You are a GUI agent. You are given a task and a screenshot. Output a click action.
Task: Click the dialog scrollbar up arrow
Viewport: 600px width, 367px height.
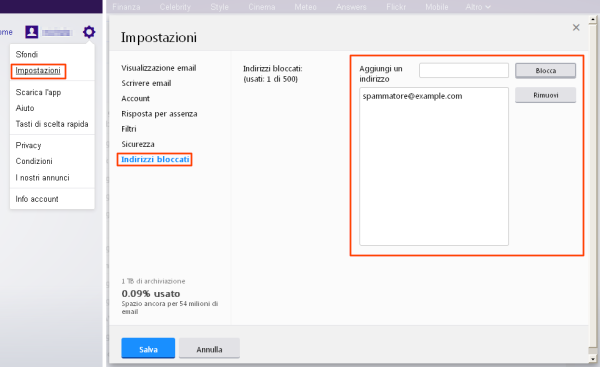593,19
